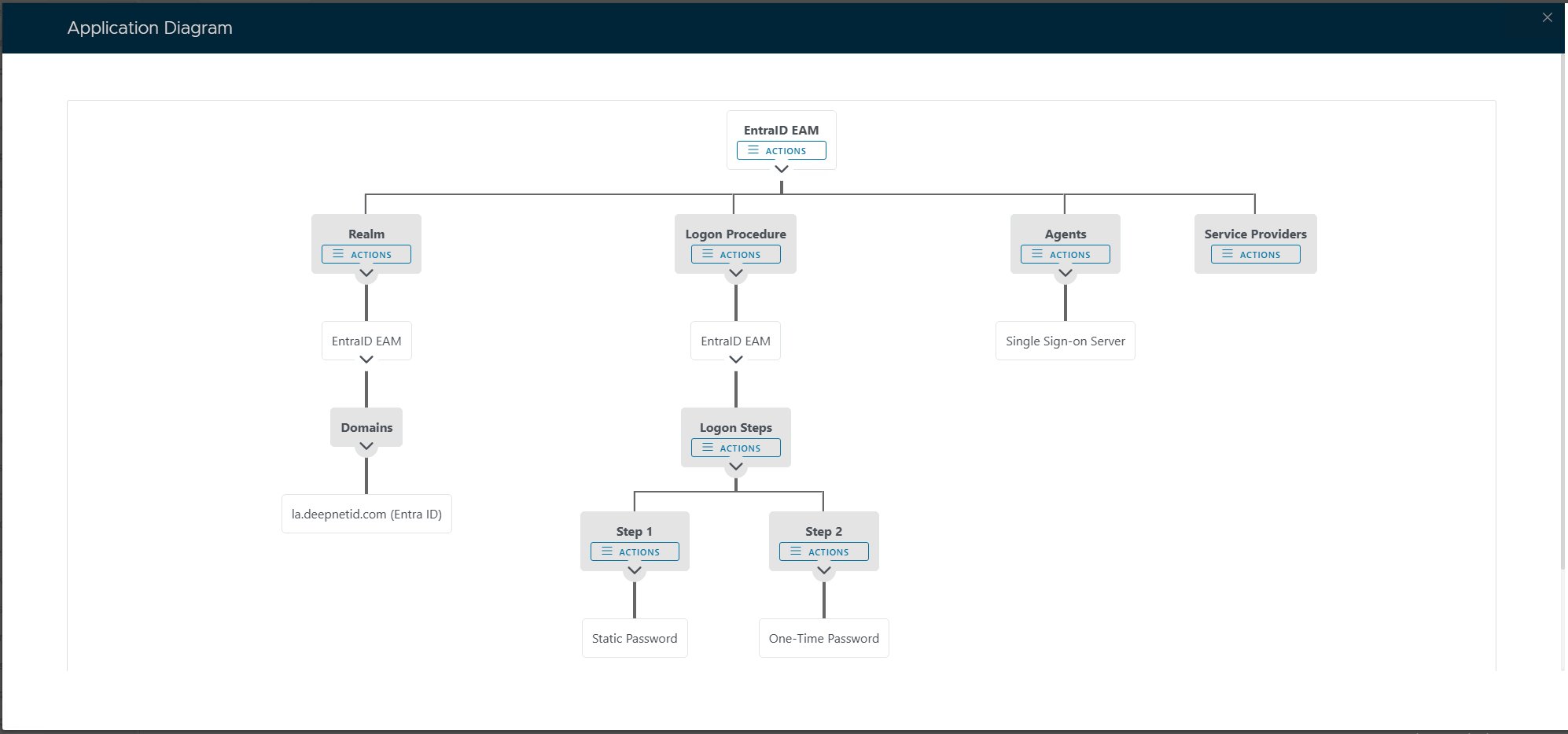
Task: Open the Logon Steps ACTIONS menu
Action: coord(735,448)
